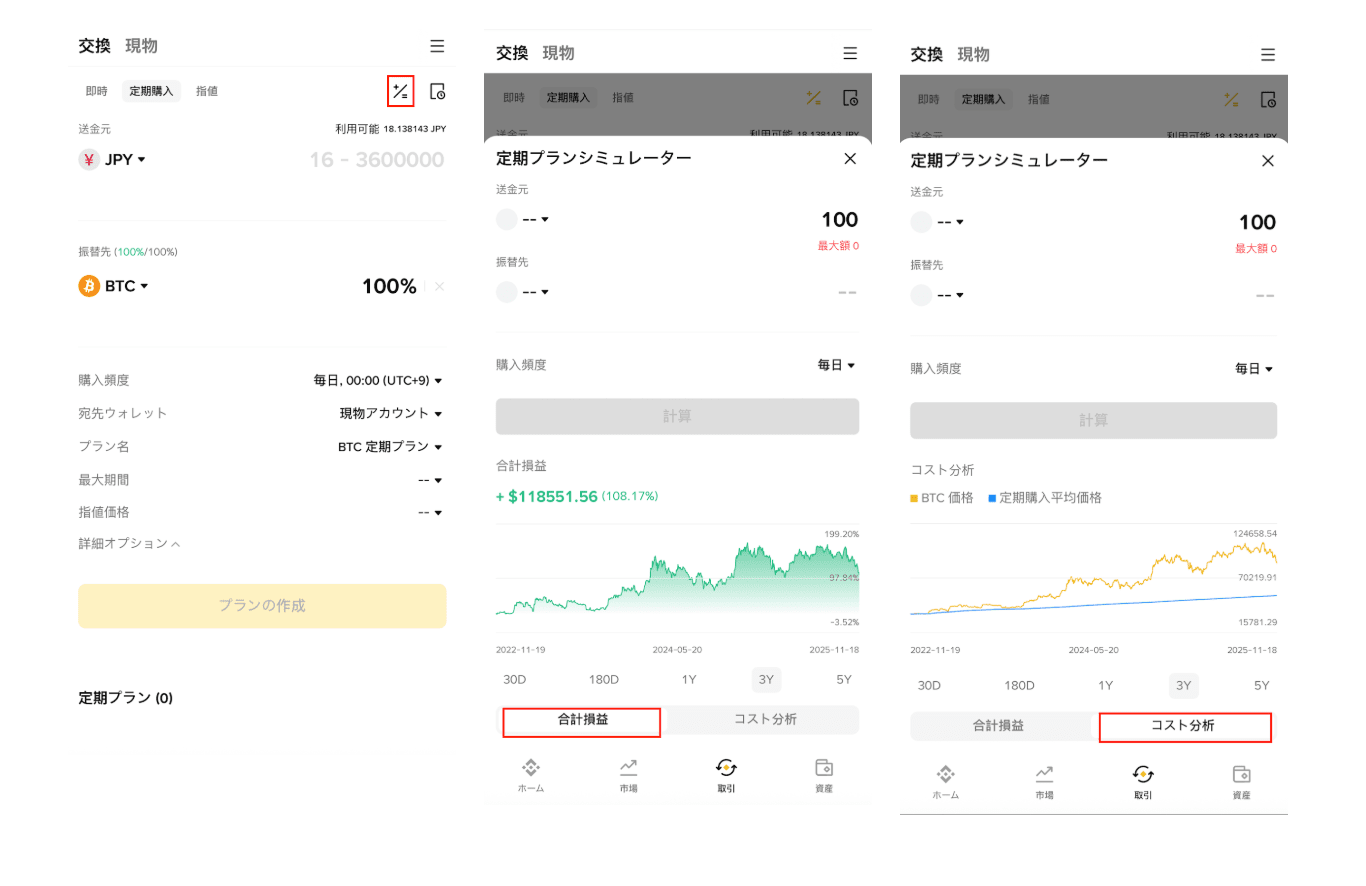Image resolution: width=1366 pixels, height=886 pixels.
Task: Click 計算 button in right simulator
Action: [1093, 420]
